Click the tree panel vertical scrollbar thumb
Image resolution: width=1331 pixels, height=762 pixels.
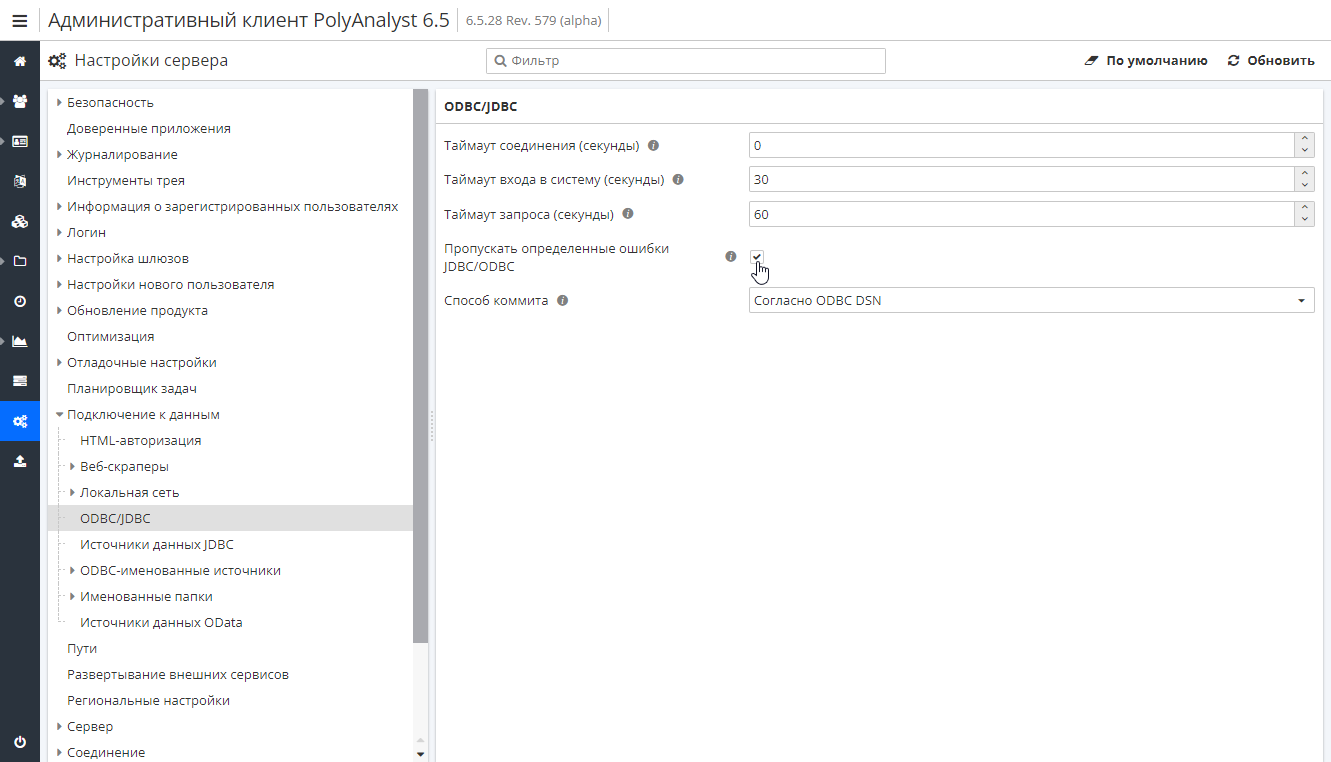coord(420,366)
